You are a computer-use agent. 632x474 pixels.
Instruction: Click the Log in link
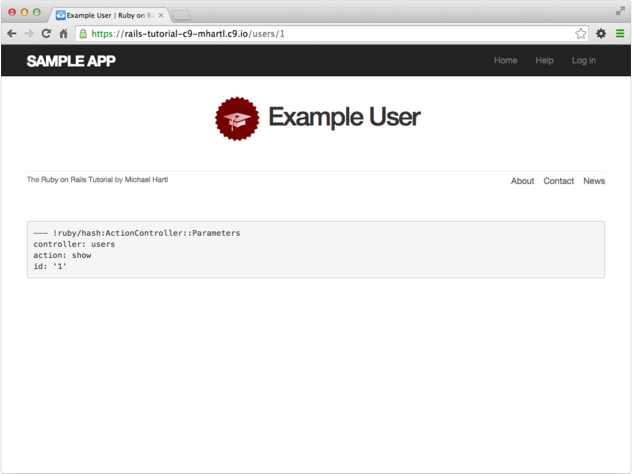point(583,61)
